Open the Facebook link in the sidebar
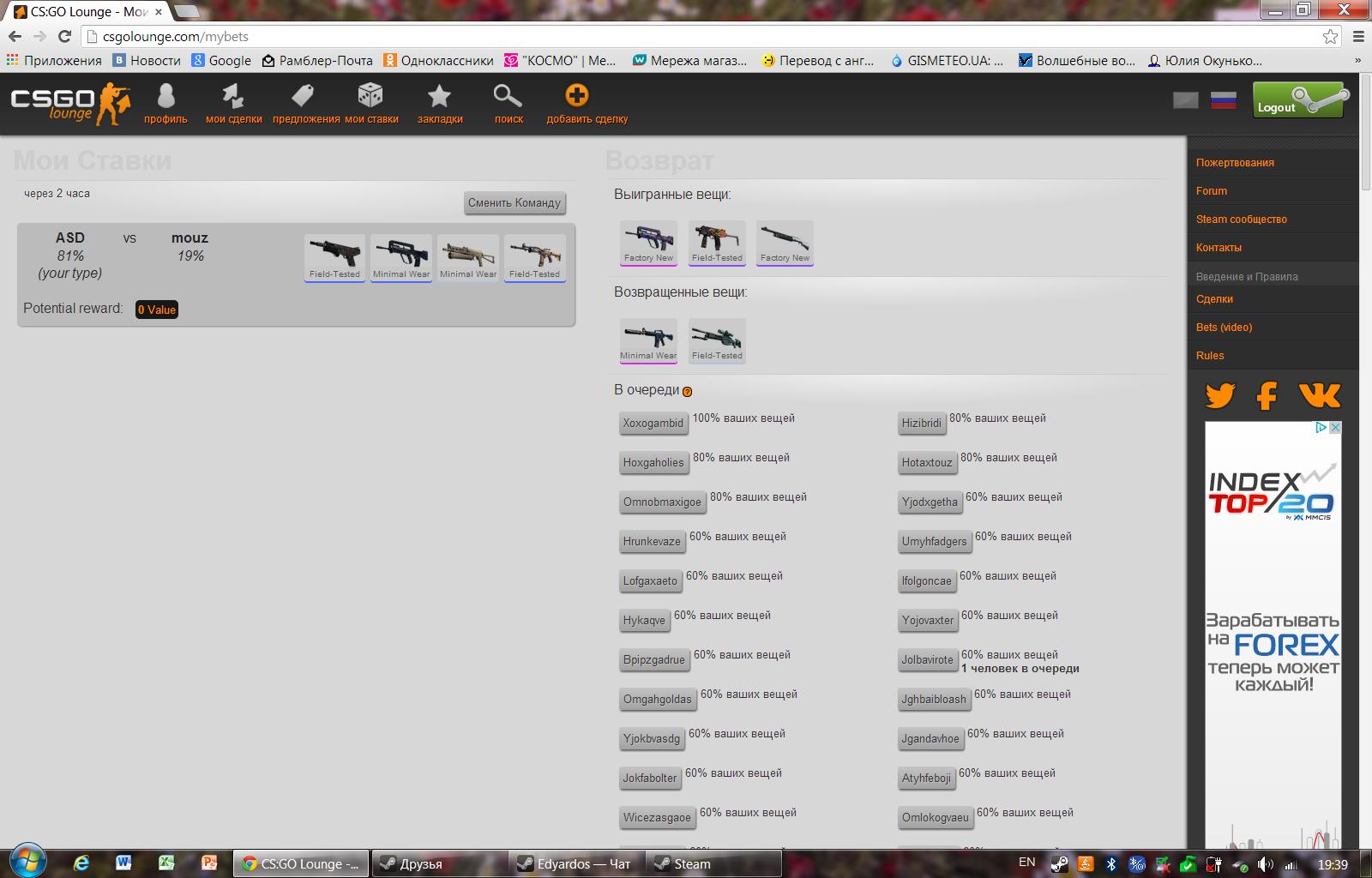 tap(1267, 395)
